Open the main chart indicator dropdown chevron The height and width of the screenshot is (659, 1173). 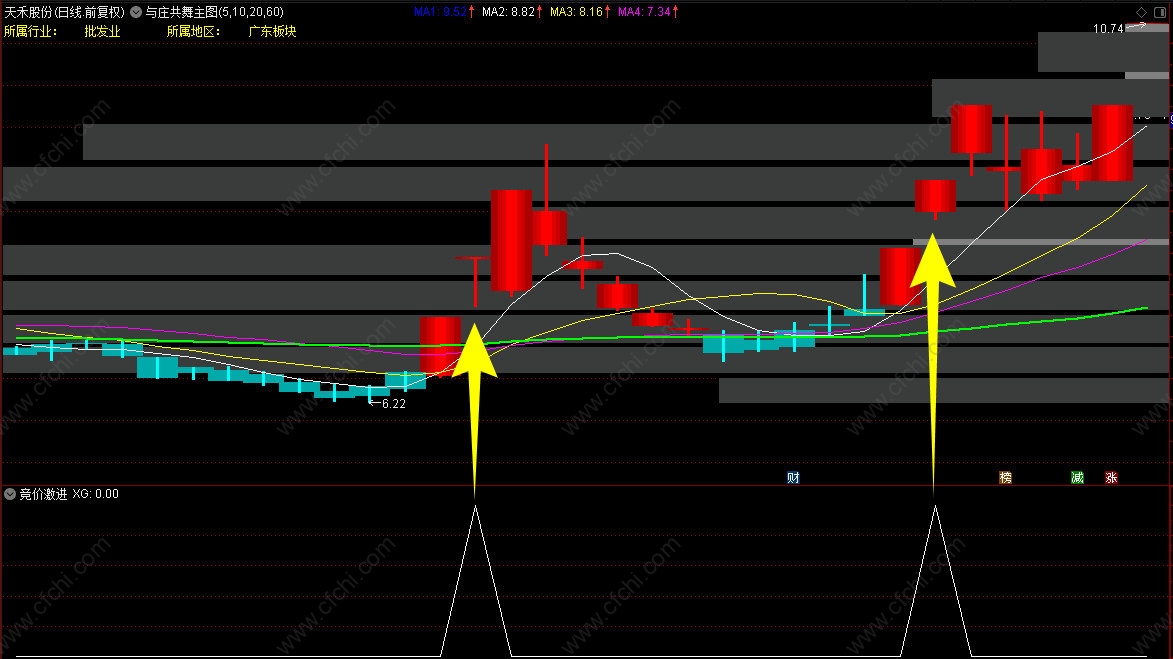click(x=136, y=12)
